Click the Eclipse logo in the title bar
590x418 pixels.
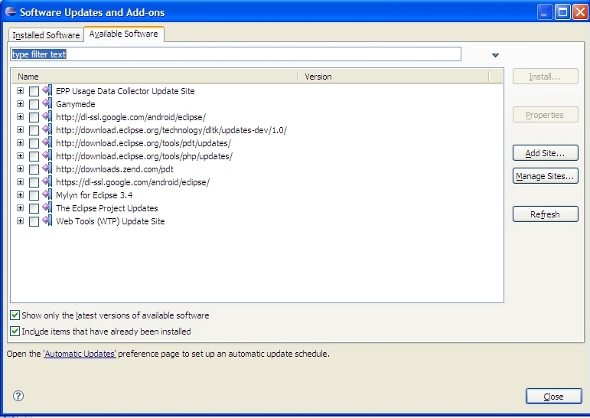pos(10,12)
